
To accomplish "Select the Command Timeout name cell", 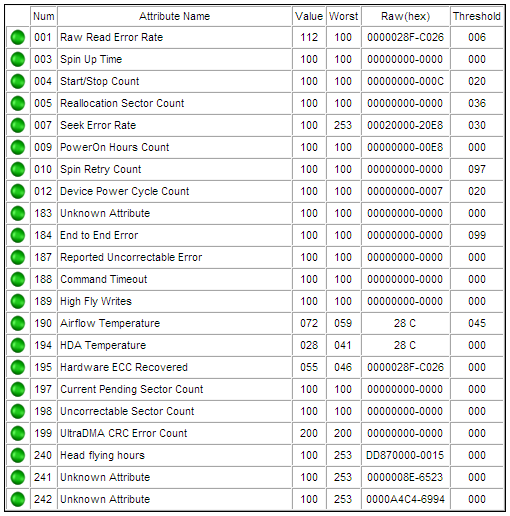I will click(x=174, y=279).
